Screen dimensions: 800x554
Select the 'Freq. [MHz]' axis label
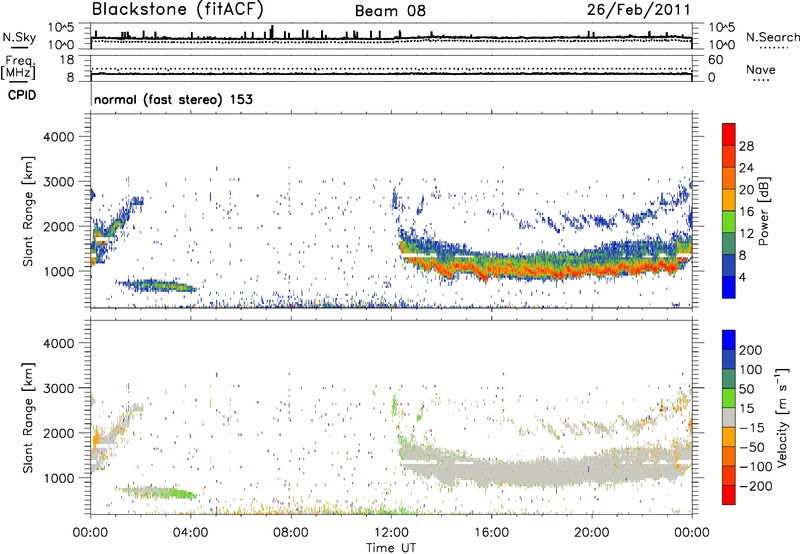point(18,67)
